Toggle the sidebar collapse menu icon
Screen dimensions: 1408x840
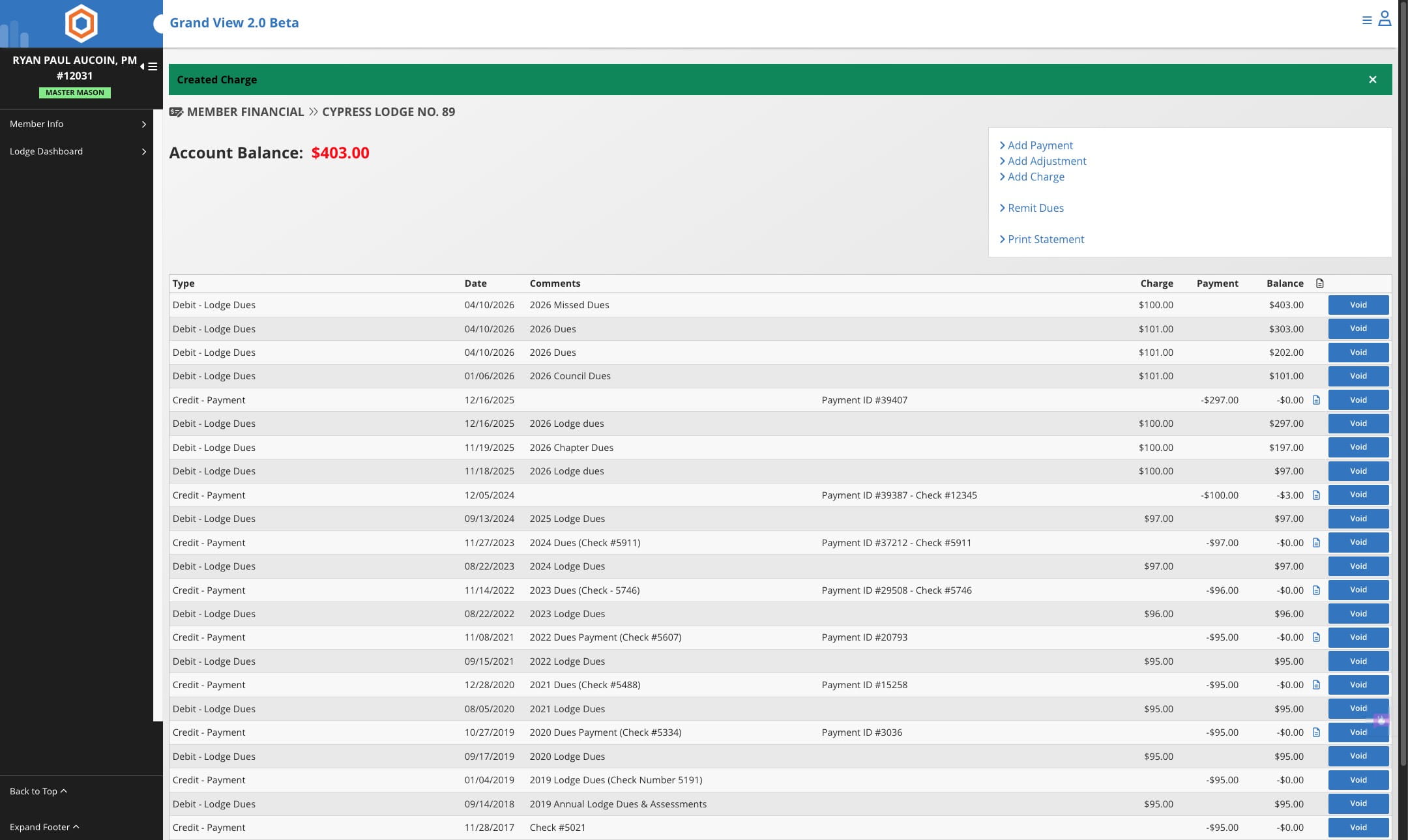coord(149,66)
